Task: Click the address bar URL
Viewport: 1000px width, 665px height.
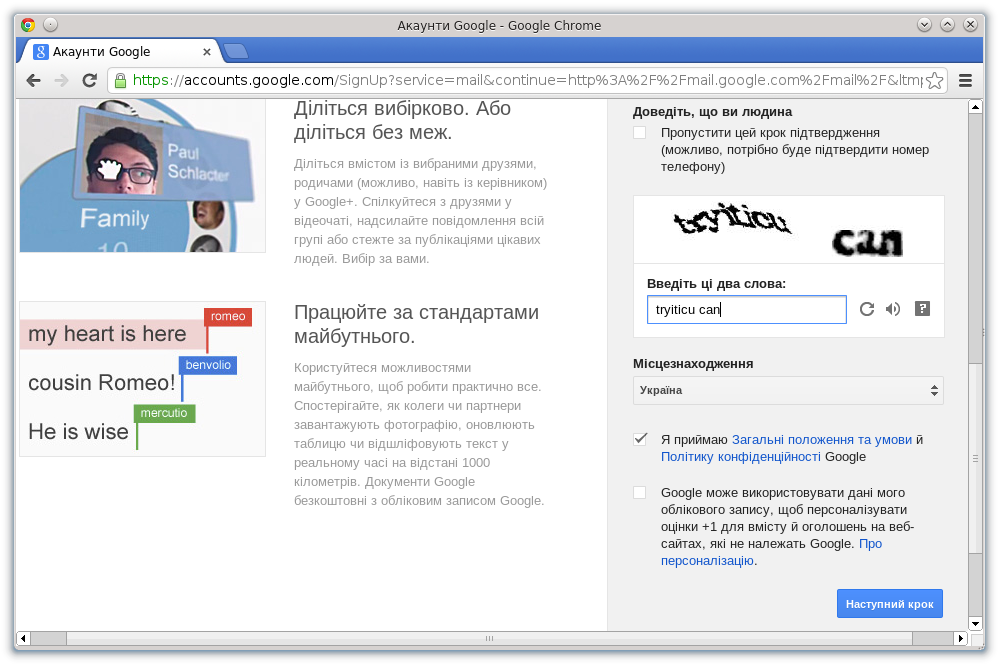Action: (x=526, y=80)
